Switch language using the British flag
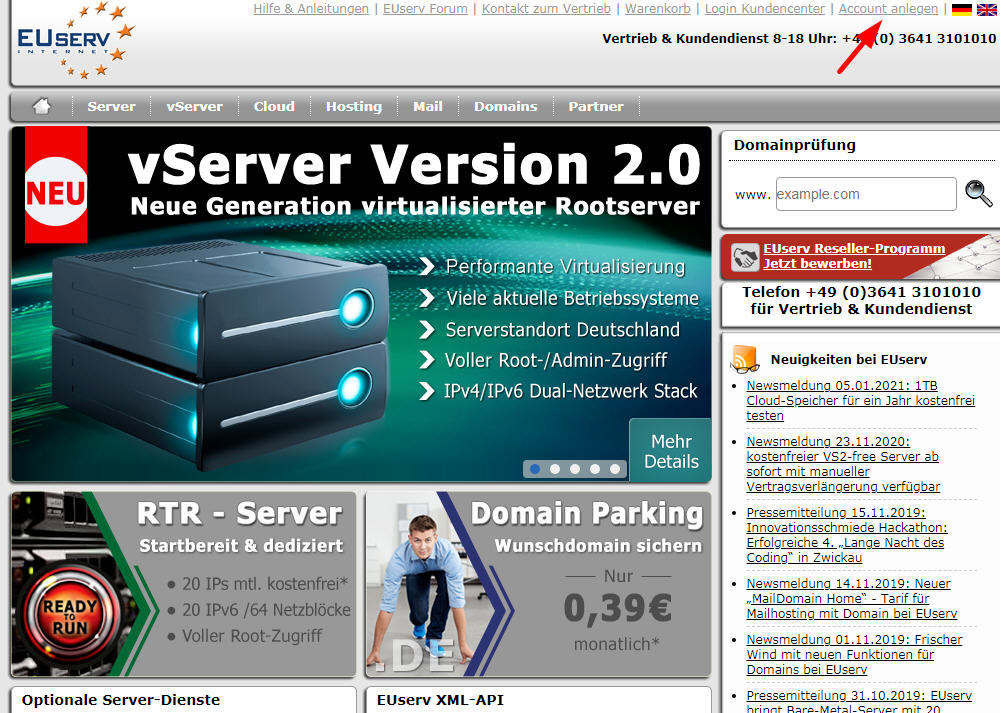The image size is (1000, 713). [x=987, y=9]
